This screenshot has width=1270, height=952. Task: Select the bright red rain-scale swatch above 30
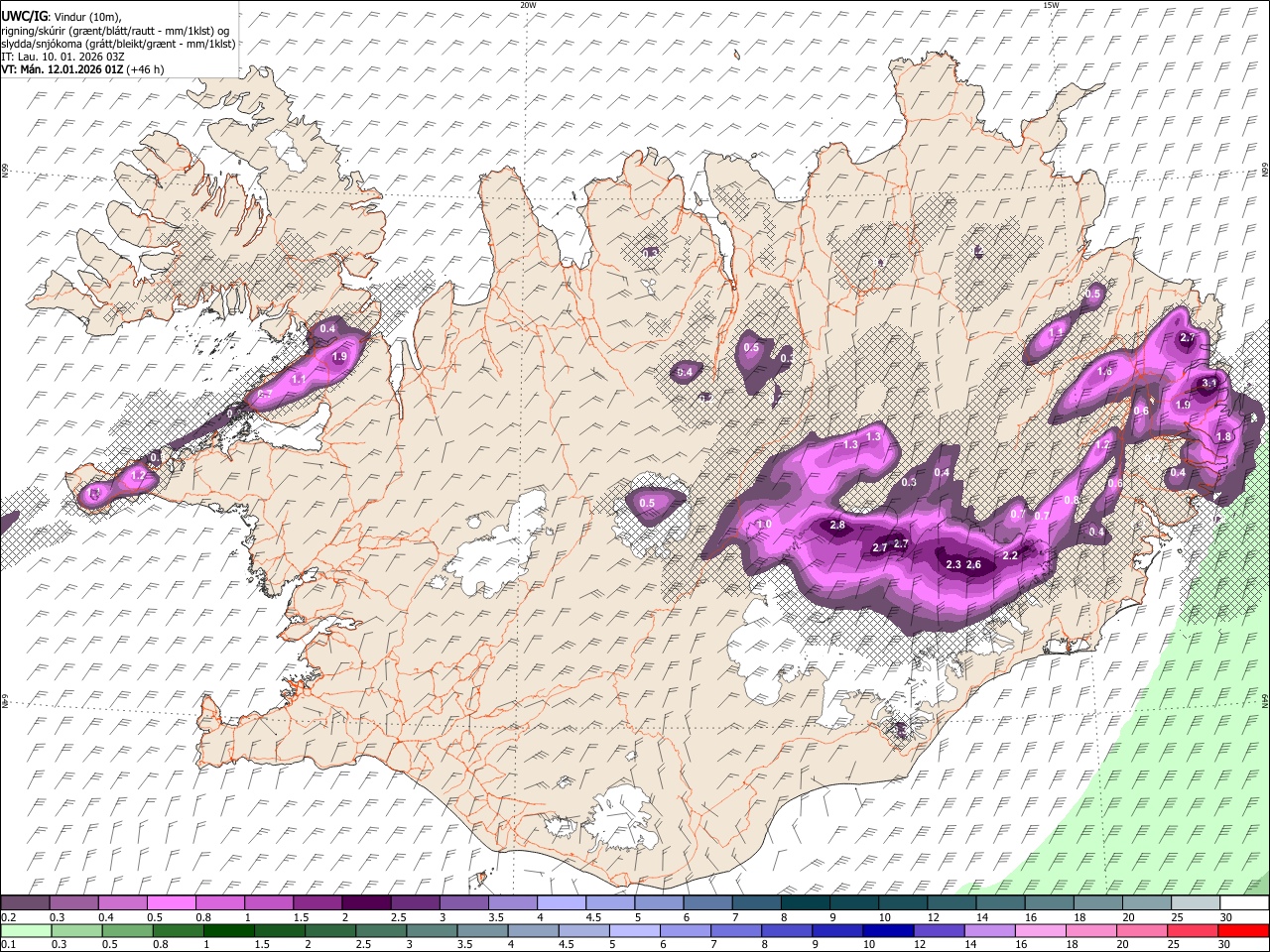point(1242,930)
